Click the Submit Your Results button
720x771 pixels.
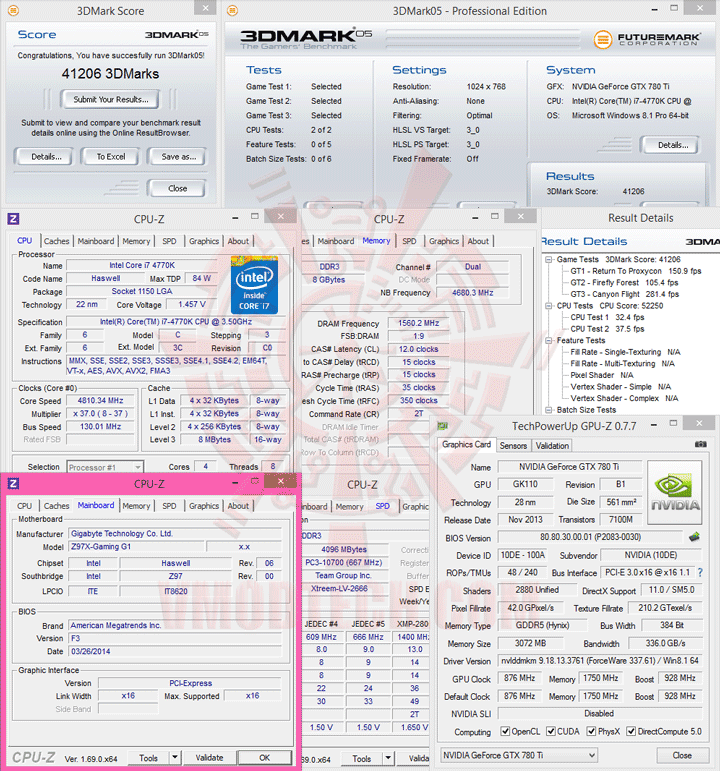111,99
